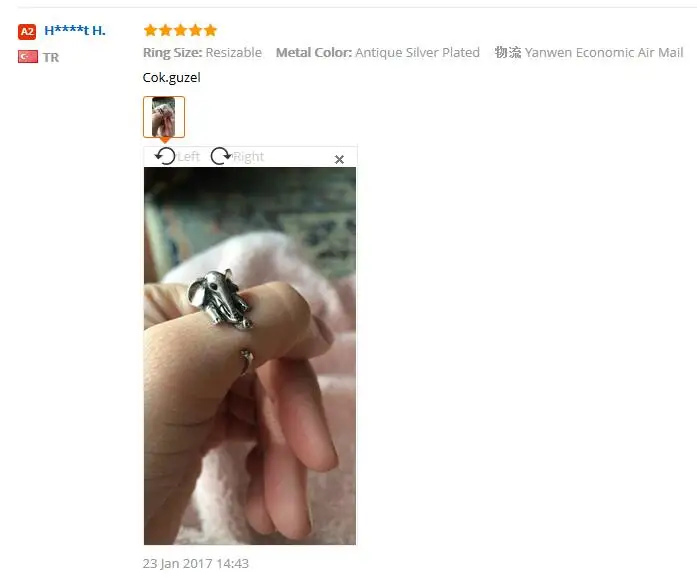
Task: Click the fifth rating star
Action: pos(210,30)
